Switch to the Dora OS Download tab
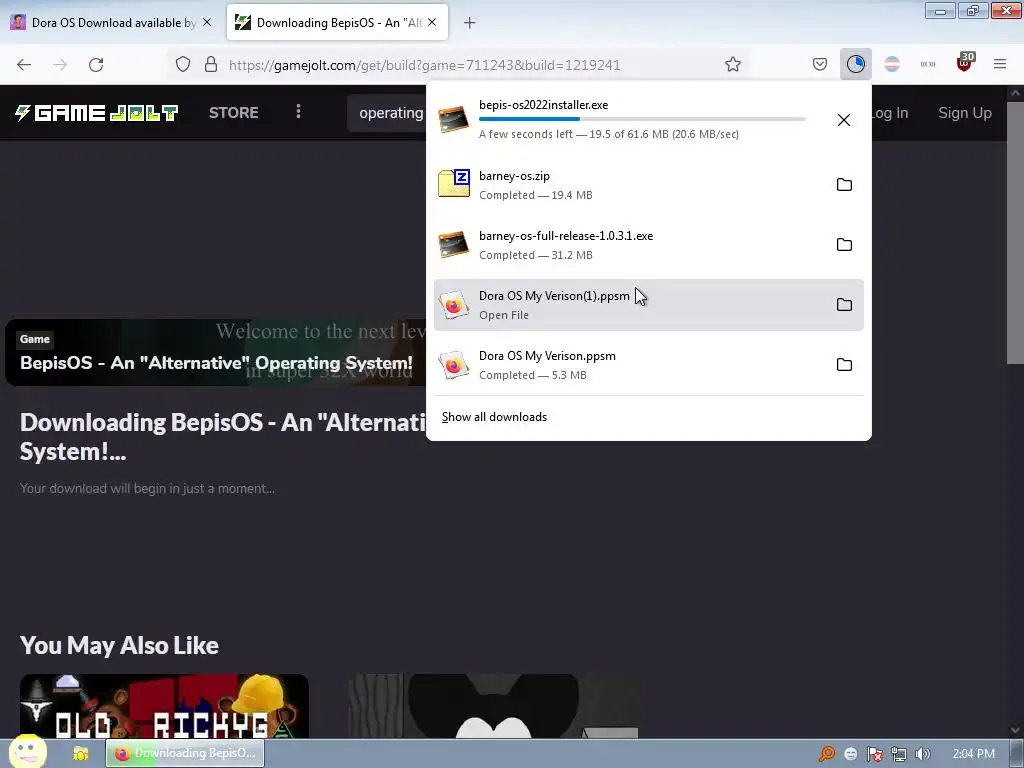The height and width of the screenshot is (768, 1024). click(112, 22)
